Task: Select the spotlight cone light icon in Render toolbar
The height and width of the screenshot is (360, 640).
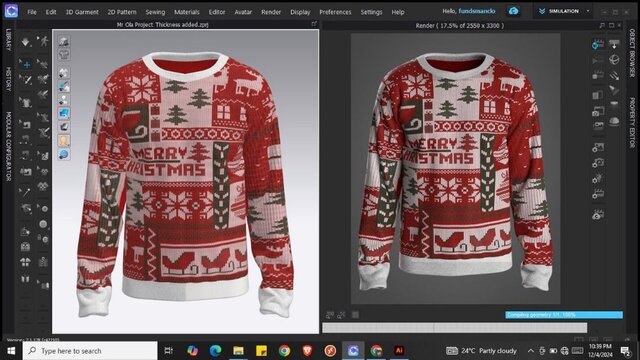Action: coord(614,90)
